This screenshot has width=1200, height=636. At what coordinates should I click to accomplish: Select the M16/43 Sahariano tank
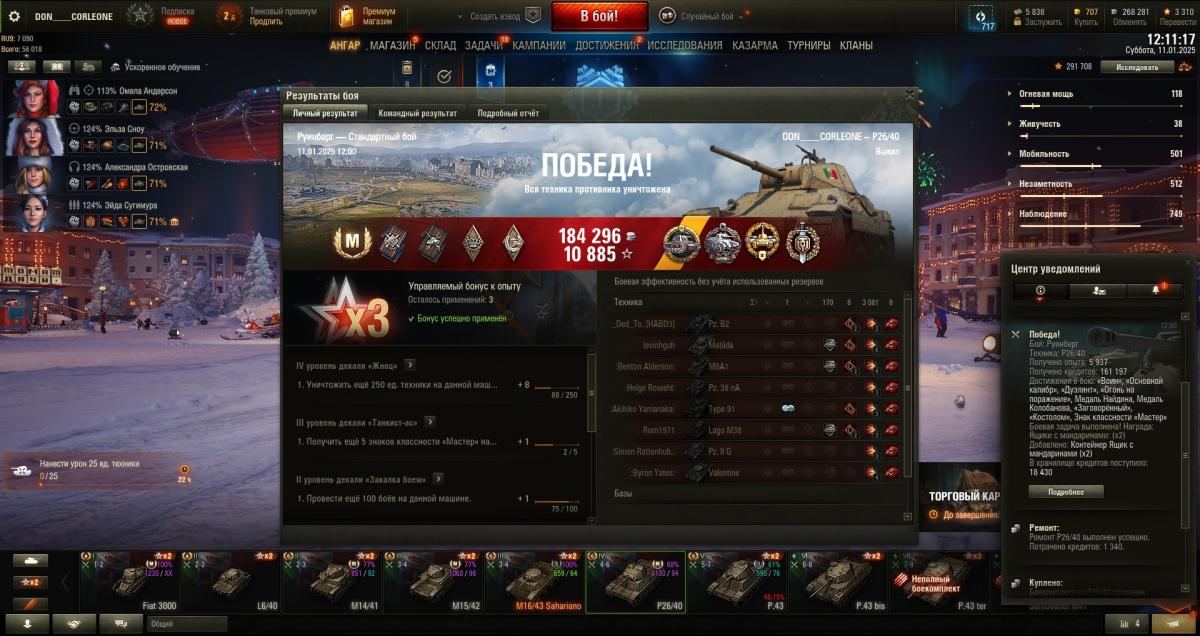[x=534, y=582]
